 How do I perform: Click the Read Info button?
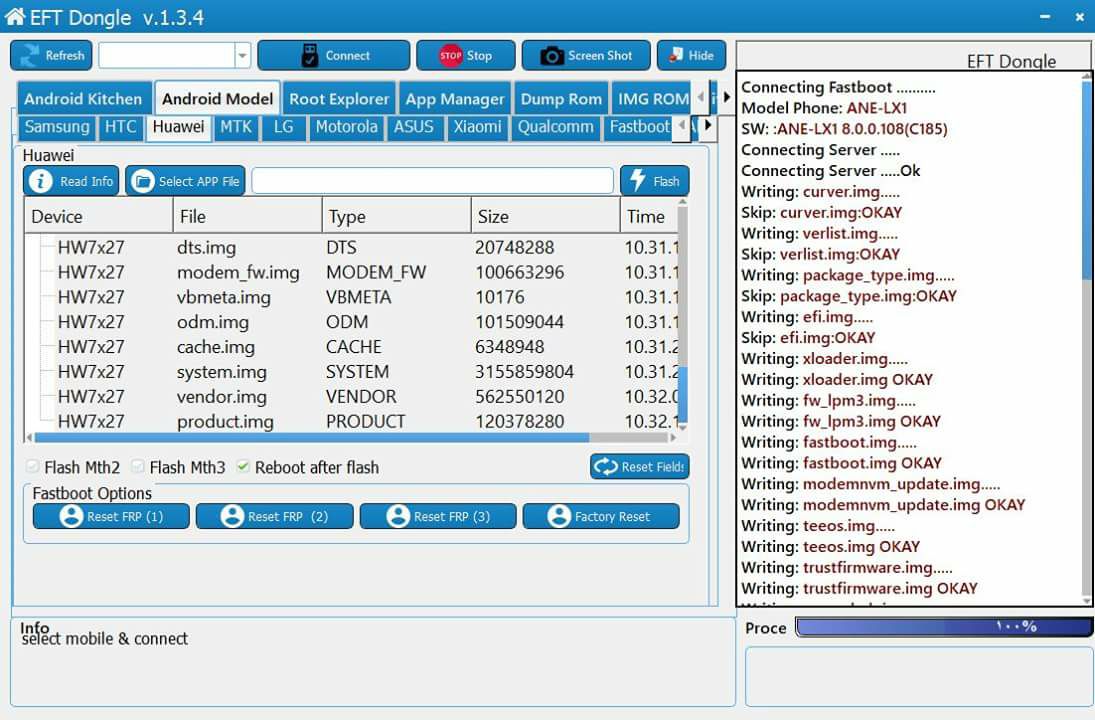click(x=71, y=181)
